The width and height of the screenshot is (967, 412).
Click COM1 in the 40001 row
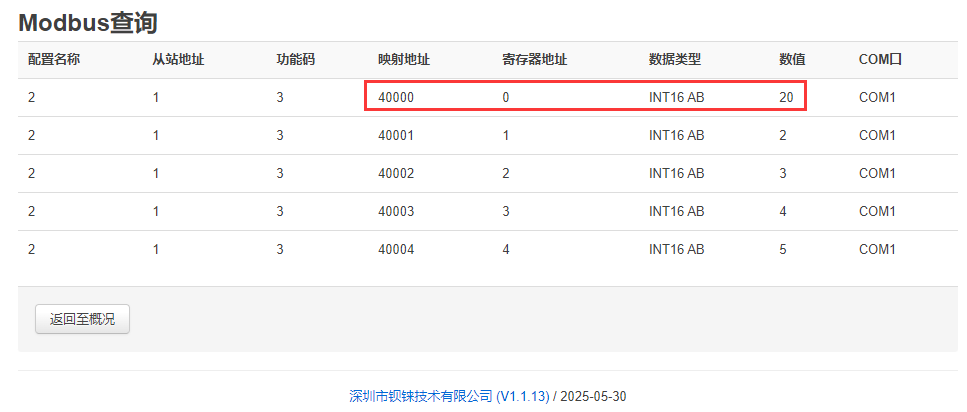tap(877, 136)
